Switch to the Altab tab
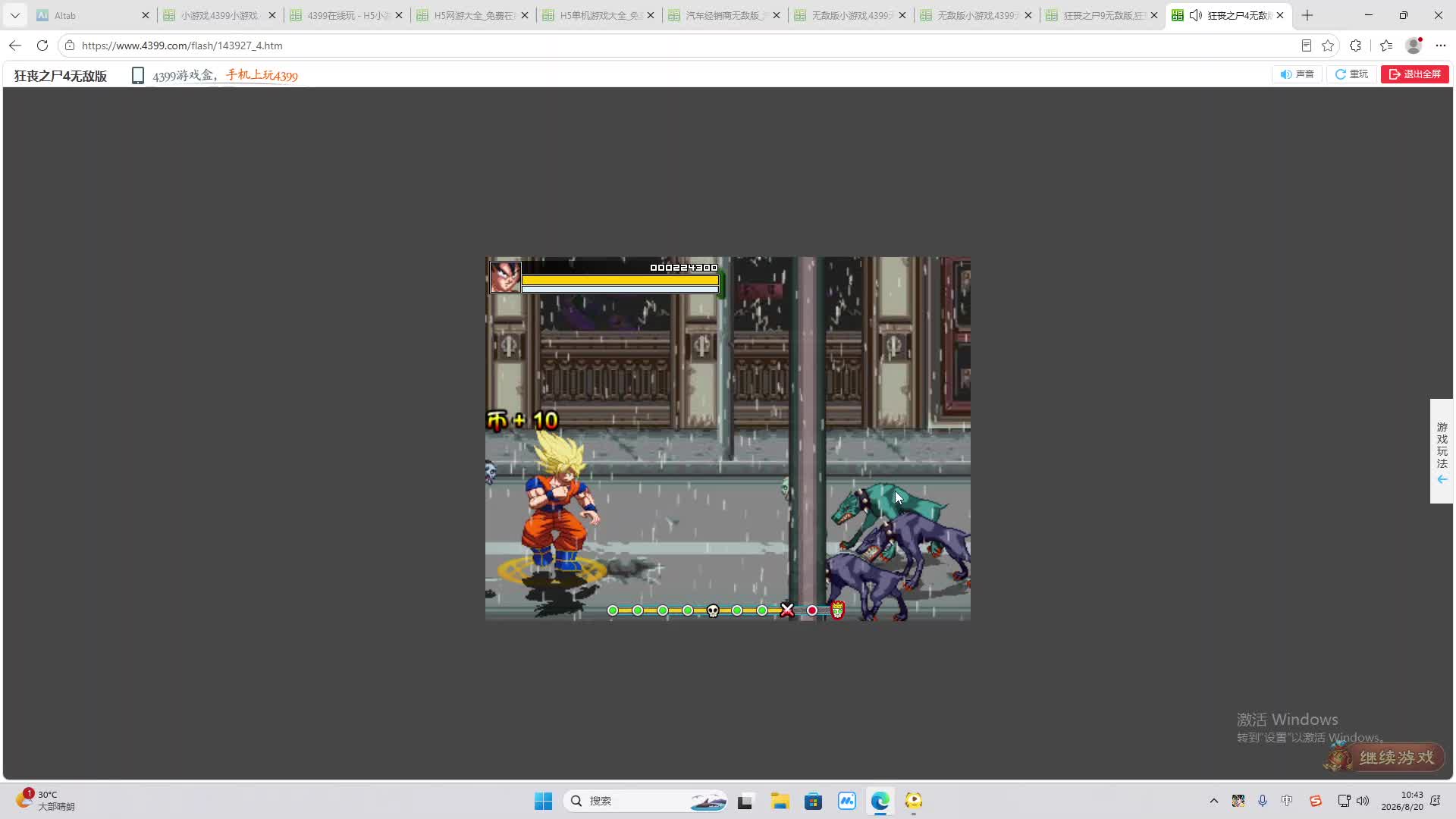 pos(93,15)
